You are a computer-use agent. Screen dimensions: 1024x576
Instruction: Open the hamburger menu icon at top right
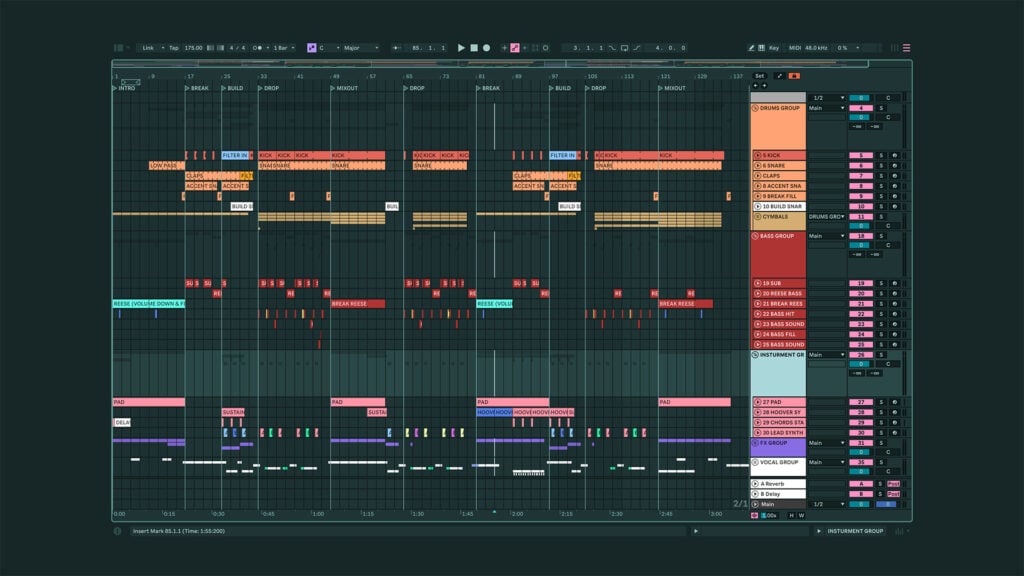[x=906, y=48]
